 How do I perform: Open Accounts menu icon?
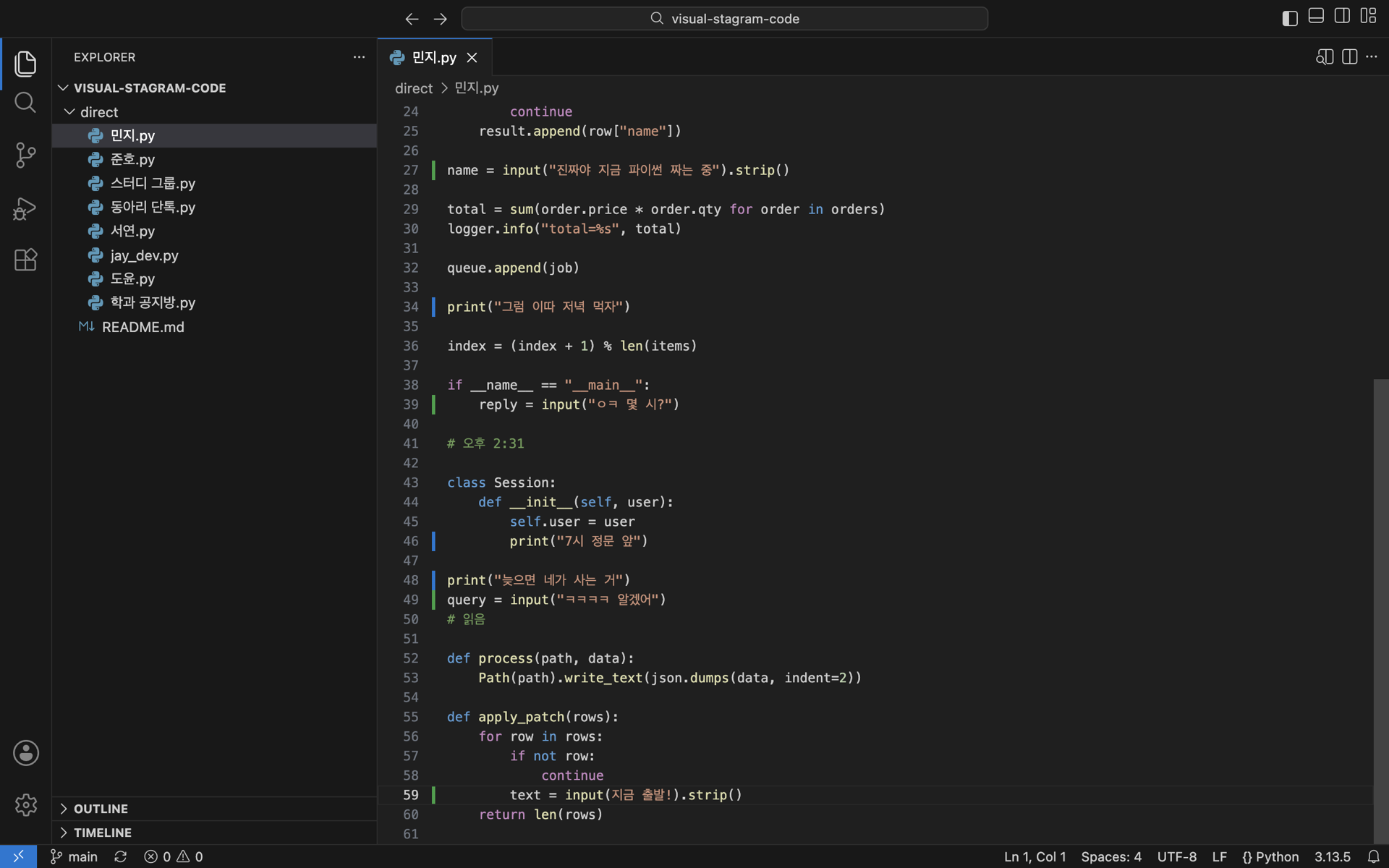coord(26,753)
